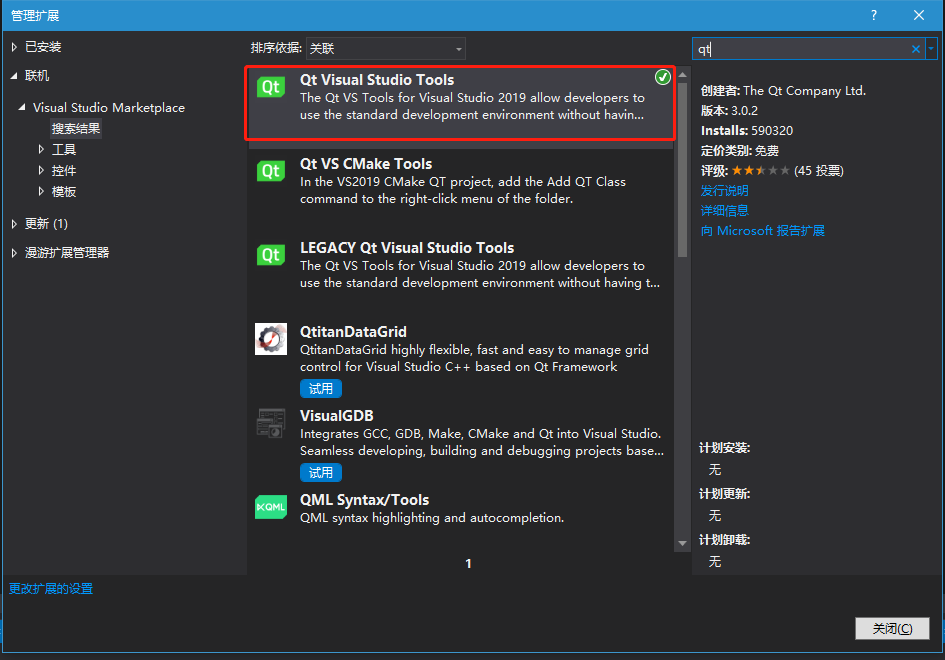Select the Qt VS CMake Tools title
Image resolution: width=945 pixels, height=660 pixels.
pyautogui.click(x=366, y=164)
